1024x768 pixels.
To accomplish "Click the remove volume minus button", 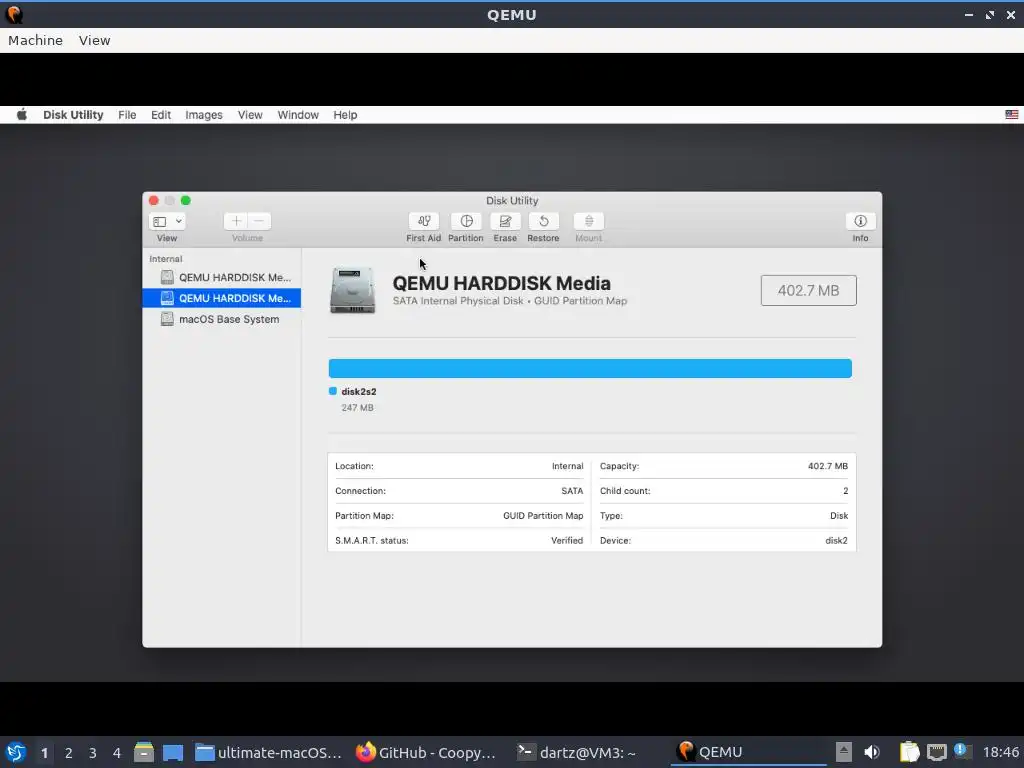I will tap(259, 221).
